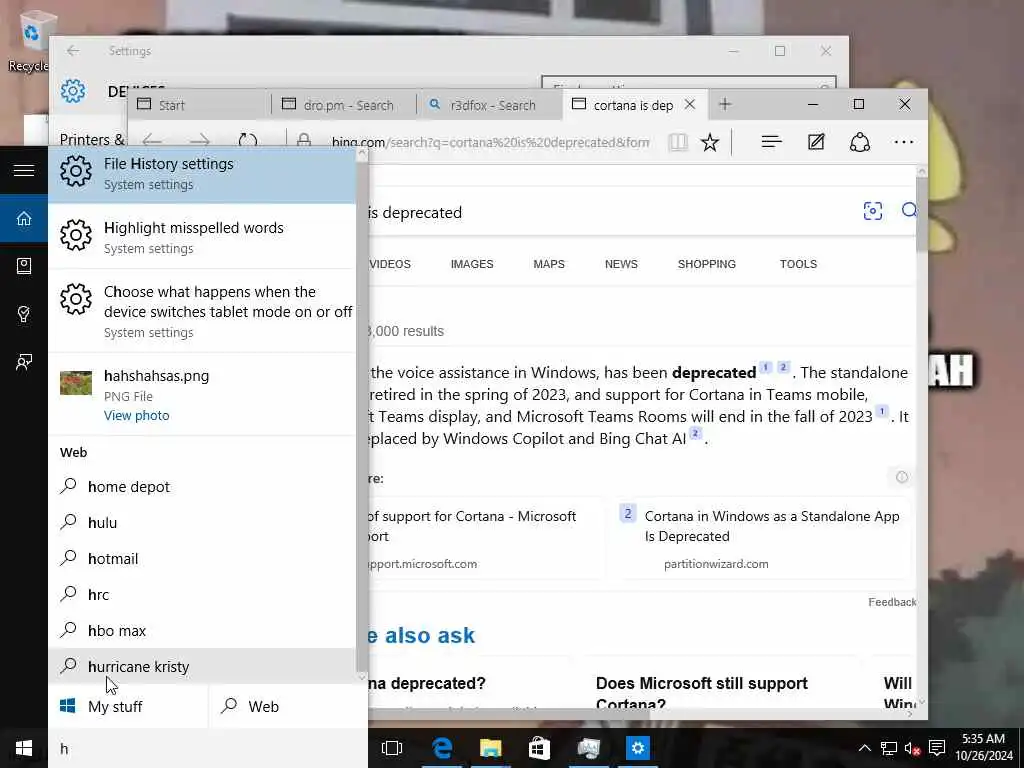Click the network tray icon

(x=888, y=748)
